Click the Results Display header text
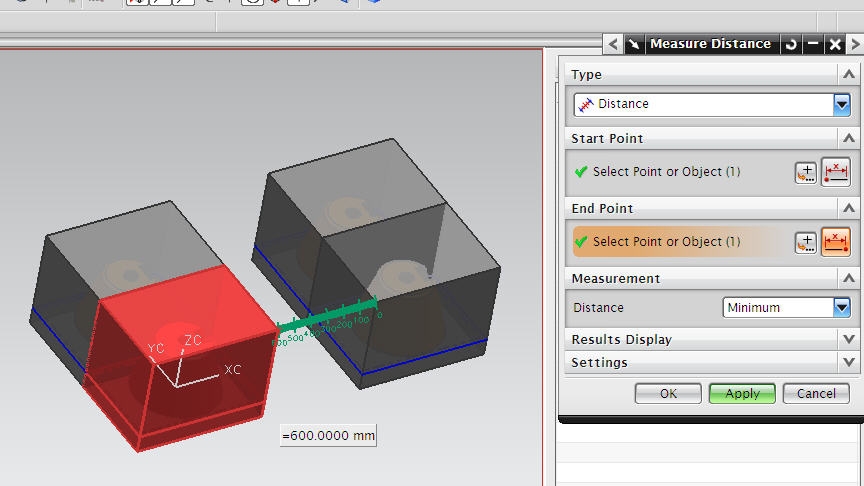 pos(622,339)
